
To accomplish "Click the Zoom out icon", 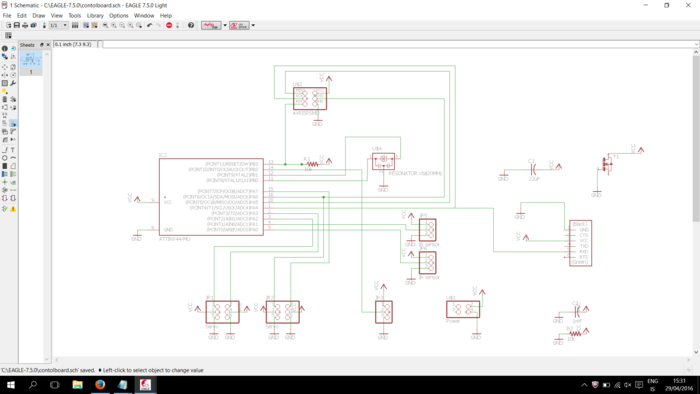I will 122,25.
